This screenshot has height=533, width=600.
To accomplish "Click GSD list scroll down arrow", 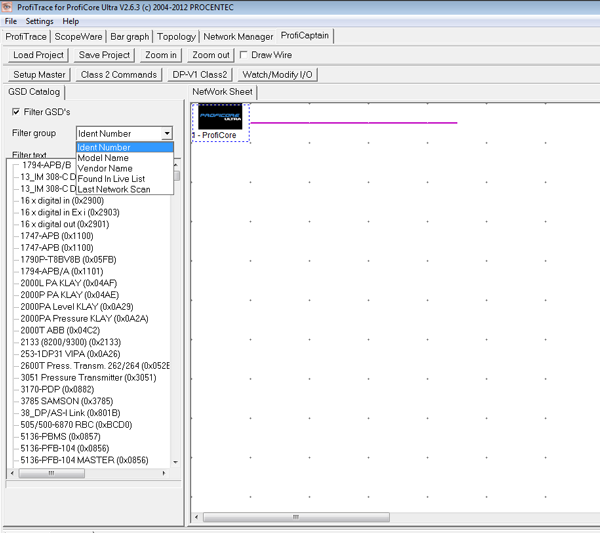I will [x=176, y=462].
